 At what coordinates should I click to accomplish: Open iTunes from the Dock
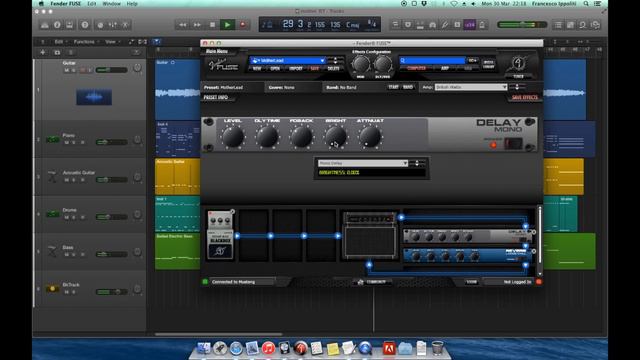(268, 348)
